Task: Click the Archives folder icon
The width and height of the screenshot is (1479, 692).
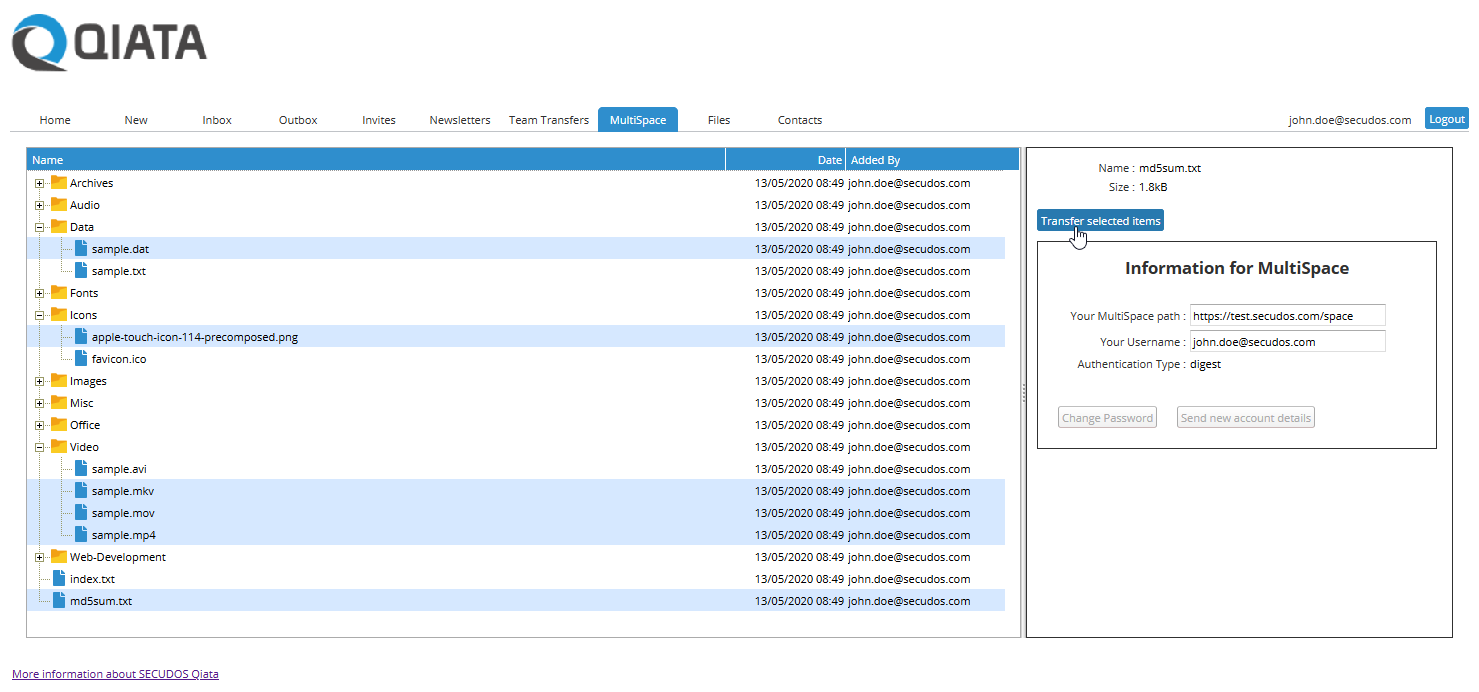Action: coord(59,183)
